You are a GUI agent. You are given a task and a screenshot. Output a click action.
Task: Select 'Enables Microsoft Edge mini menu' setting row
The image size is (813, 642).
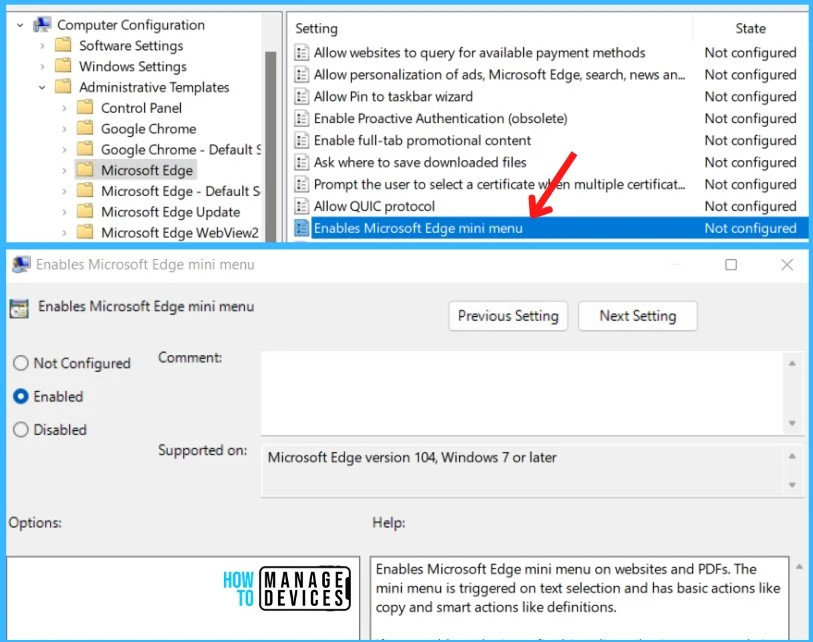click(549, 228)
